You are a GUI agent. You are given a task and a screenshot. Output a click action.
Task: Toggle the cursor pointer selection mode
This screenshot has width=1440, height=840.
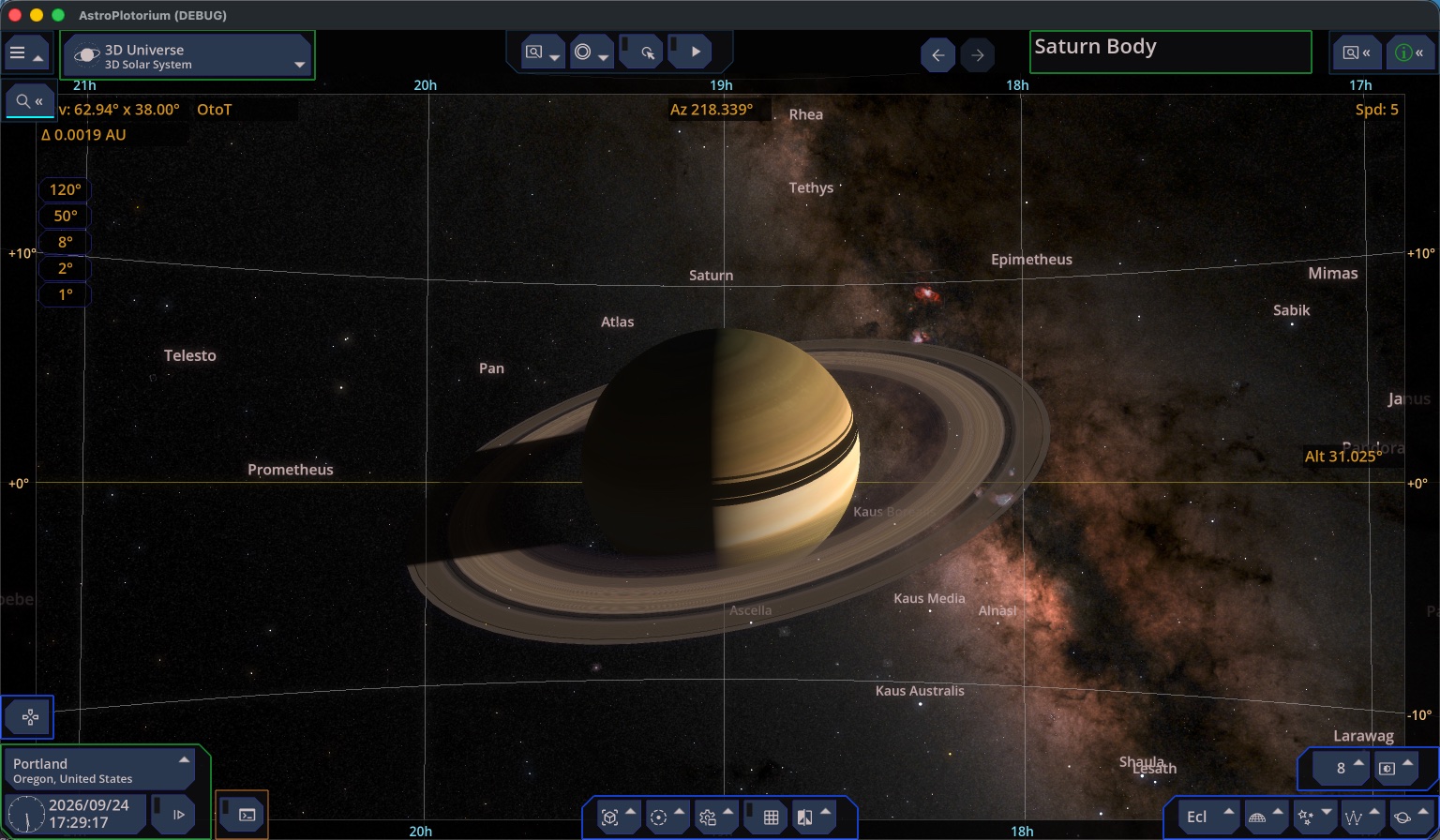(x=642, y=52)
